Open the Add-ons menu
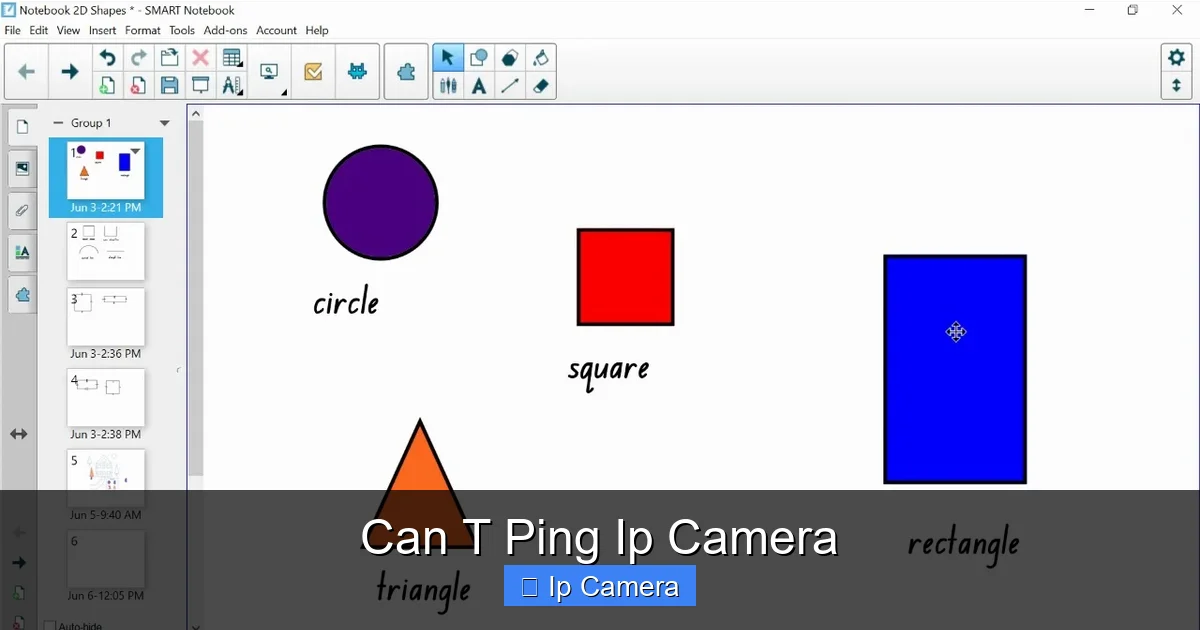 226,30
